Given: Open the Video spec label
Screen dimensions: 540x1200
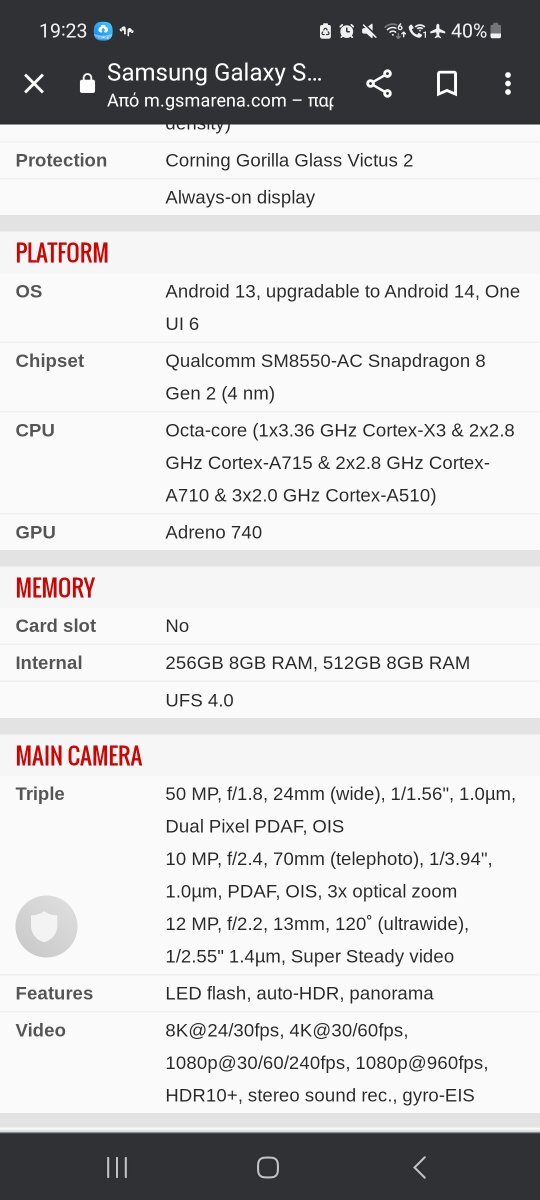Looking at the screenshot, I should [x=41, y=1030].
